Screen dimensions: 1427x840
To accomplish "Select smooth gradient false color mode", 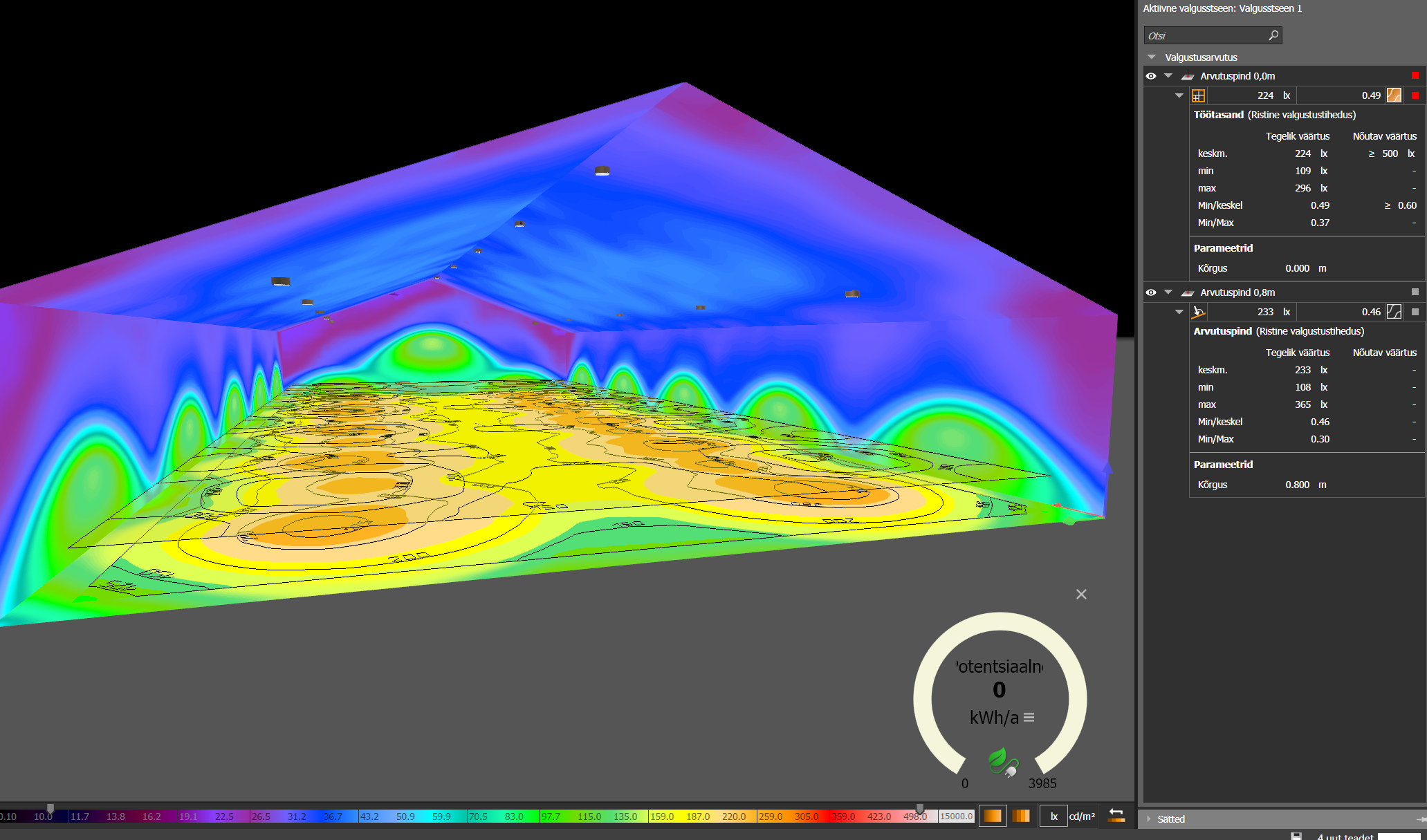I will point(993,816).
